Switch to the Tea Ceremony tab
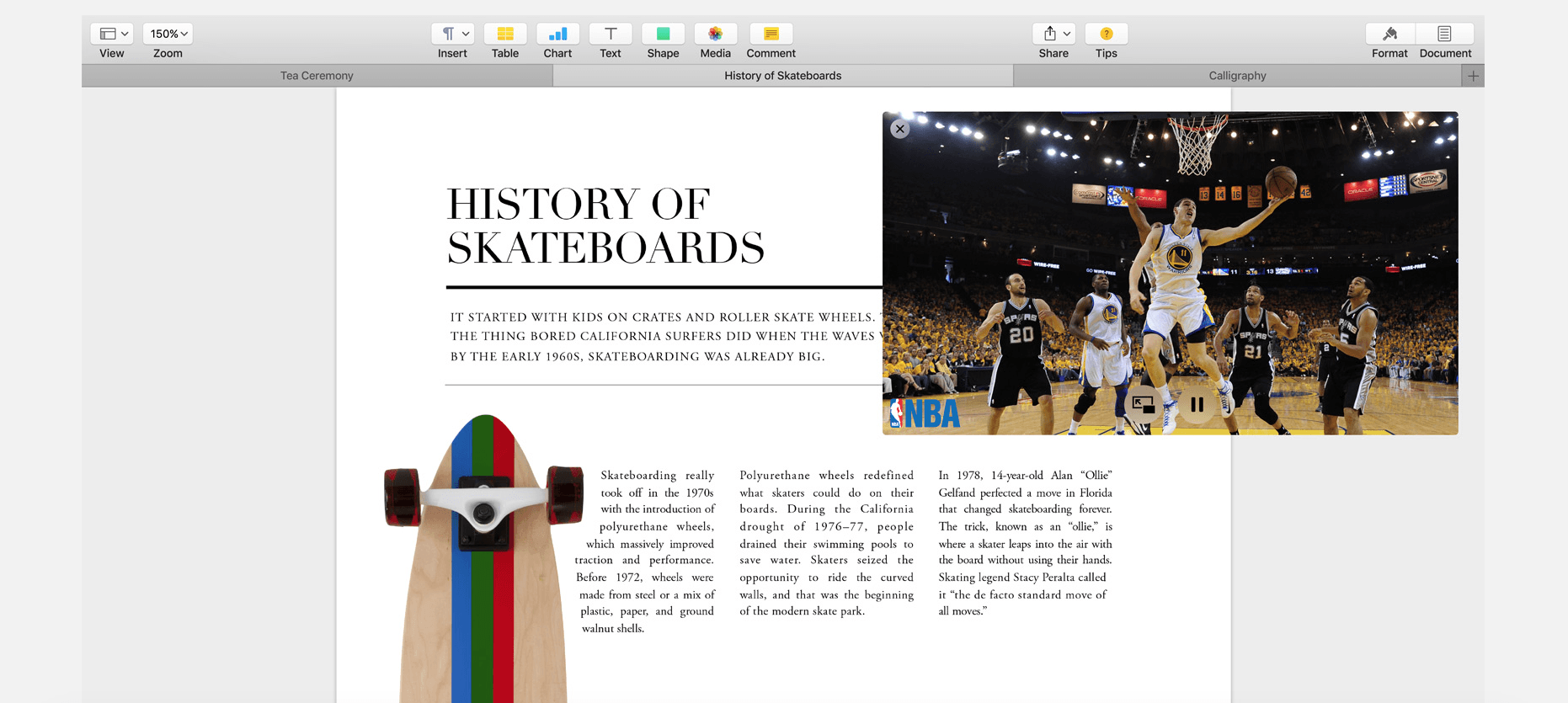The width and height of the screenshot is (1568, 703). 317,76
